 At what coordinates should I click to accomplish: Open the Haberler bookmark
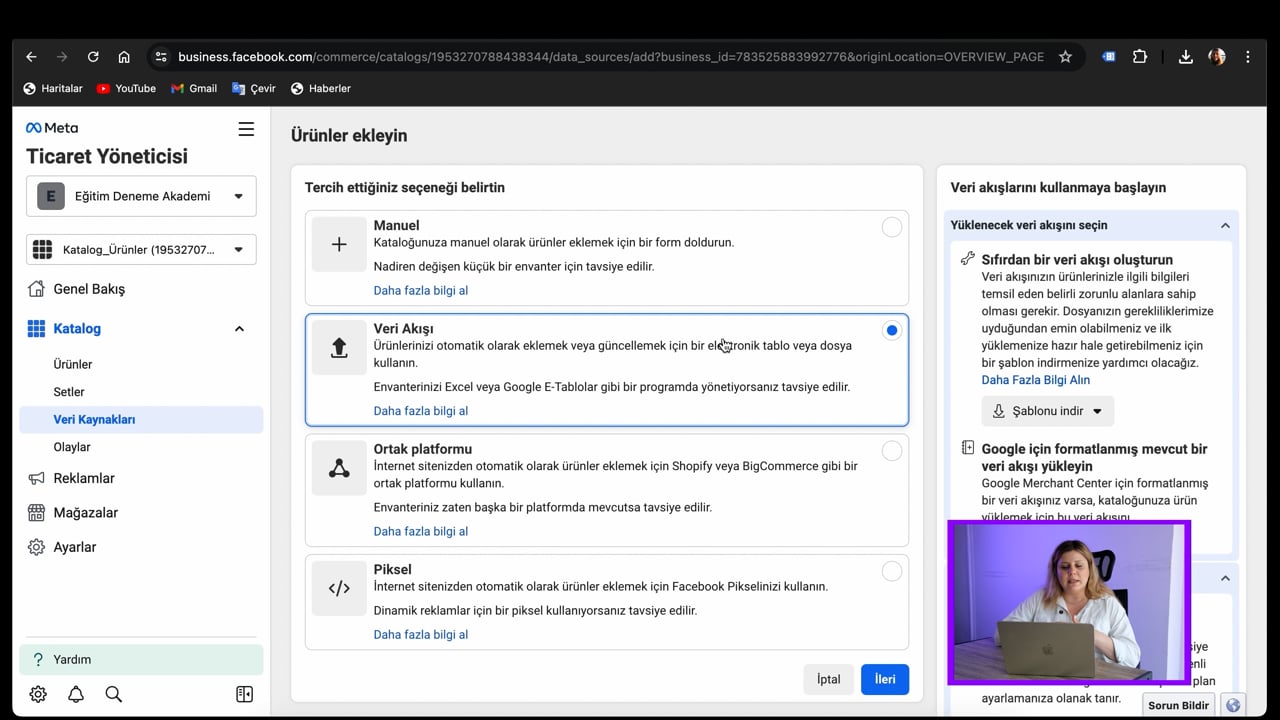pyautogui.click(x=321, y=89)
